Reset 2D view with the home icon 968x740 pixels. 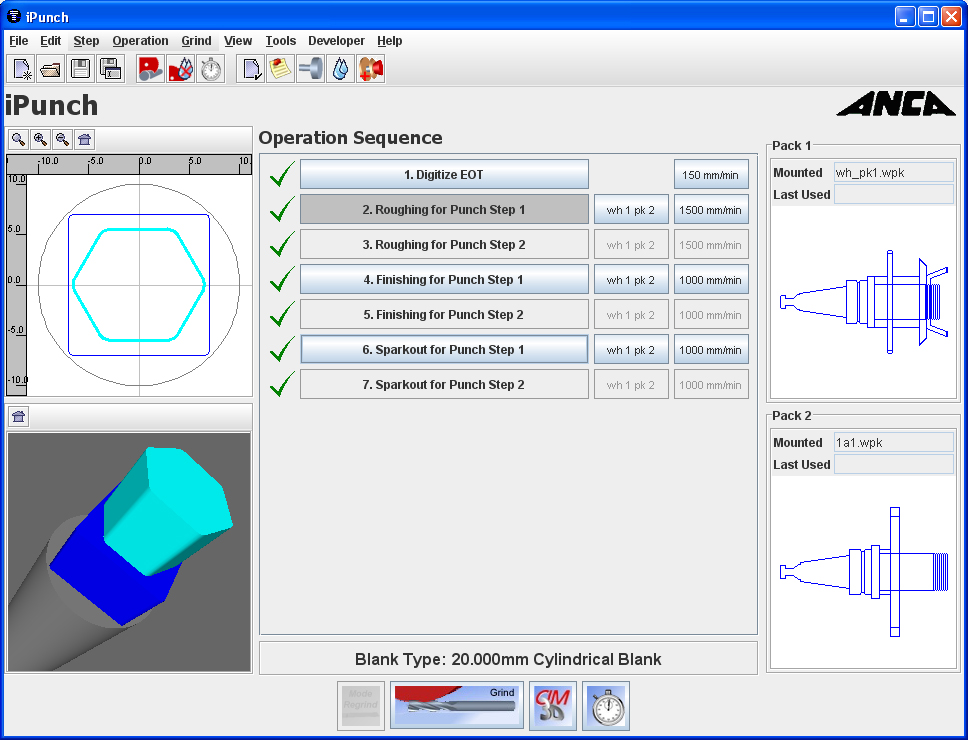tap(85, 139)
